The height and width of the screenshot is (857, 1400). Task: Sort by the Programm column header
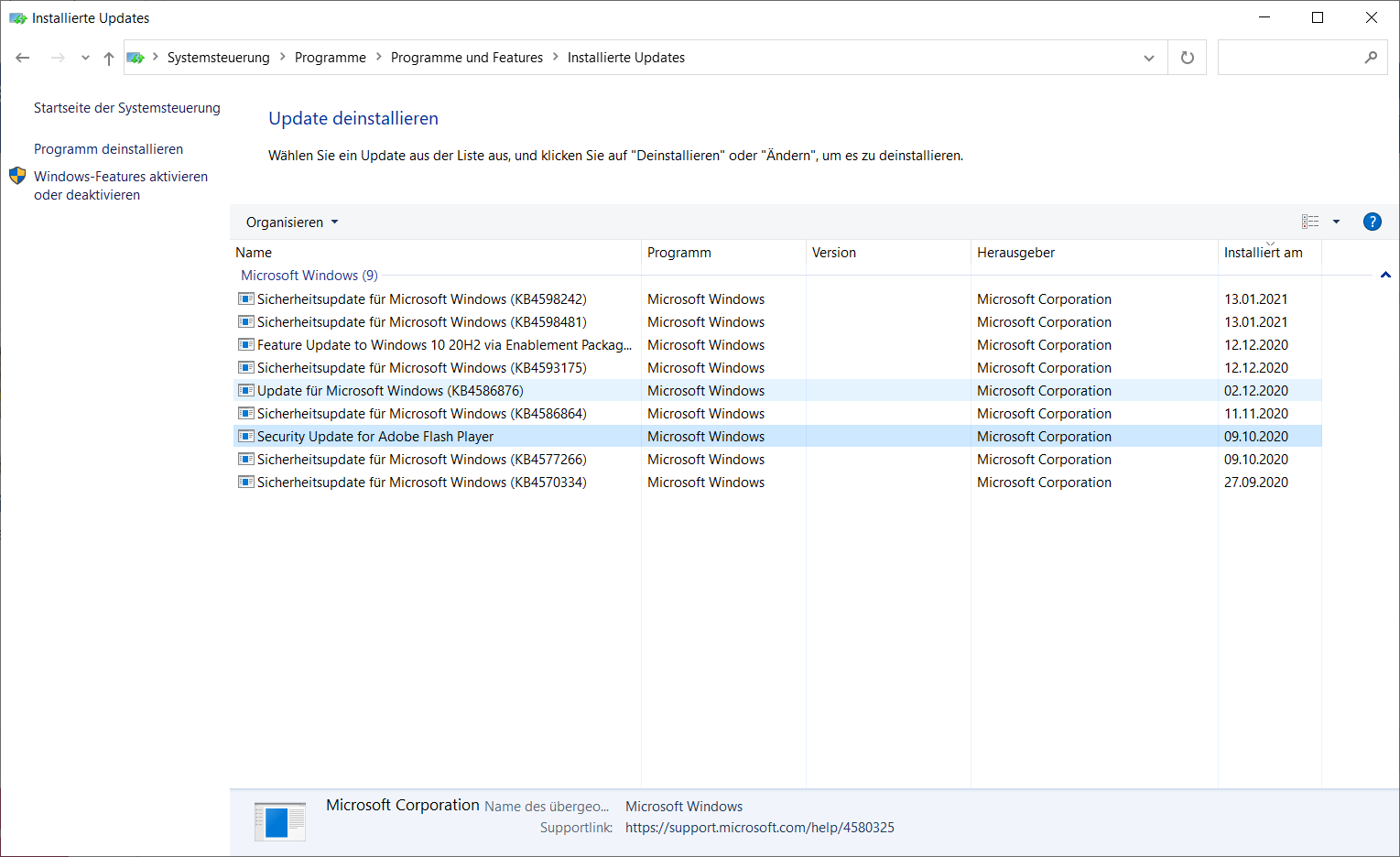(x=723, y=253)
